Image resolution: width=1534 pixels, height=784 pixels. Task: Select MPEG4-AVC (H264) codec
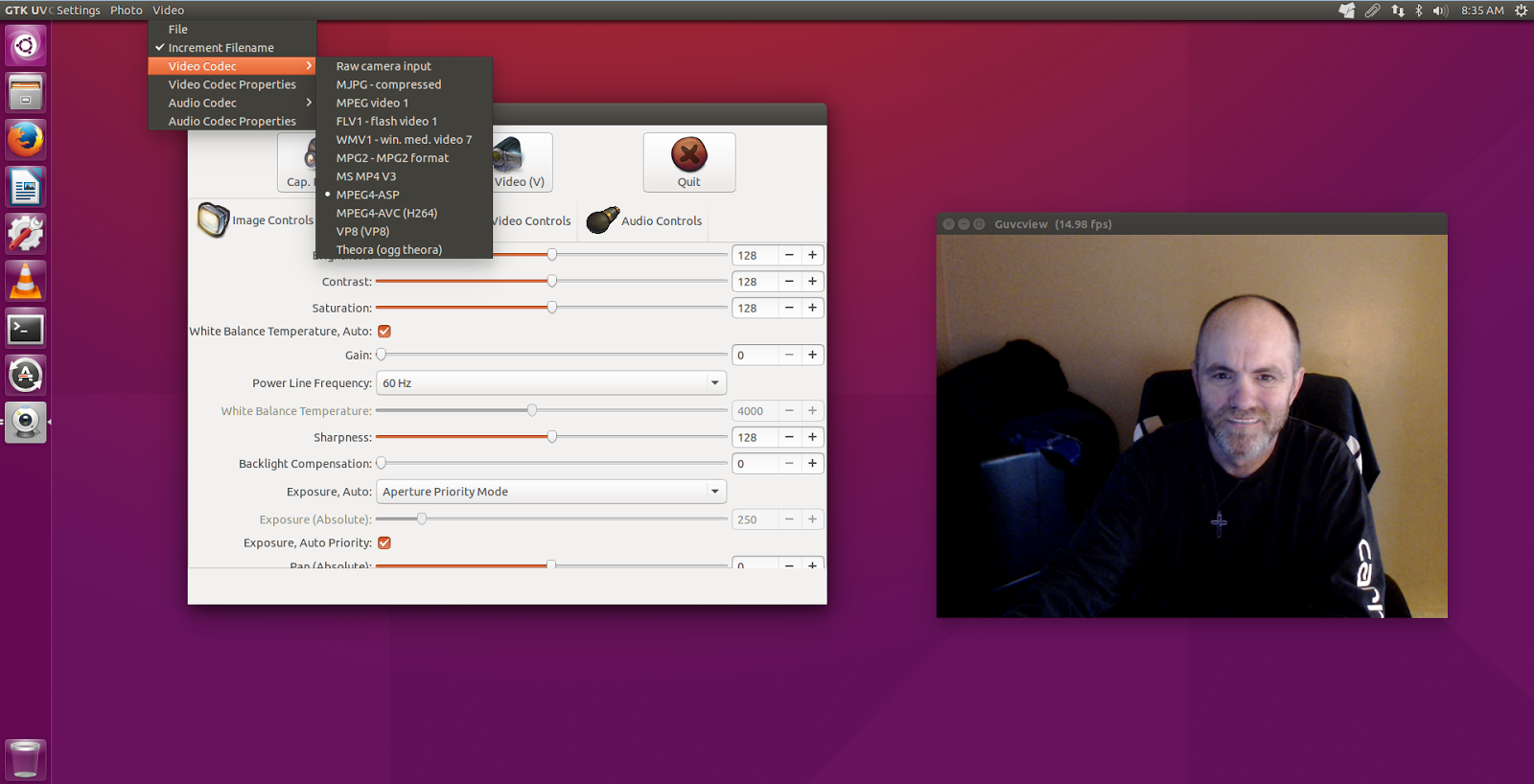point(404,213)
